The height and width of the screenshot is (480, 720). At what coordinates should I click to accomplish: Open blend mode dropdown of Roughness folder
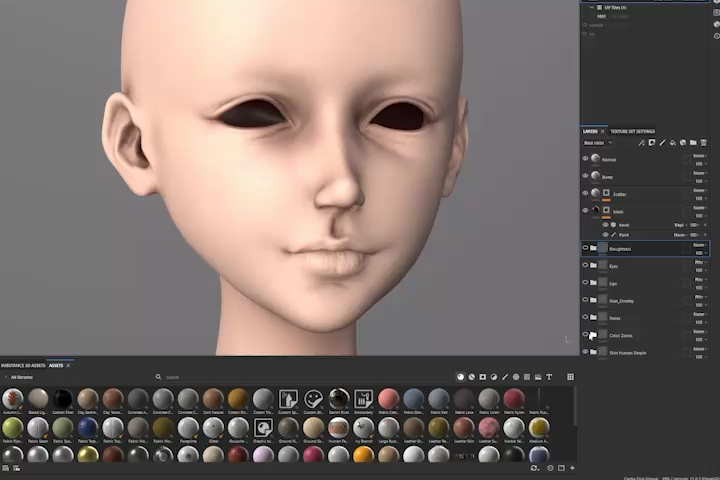(700, 245)
